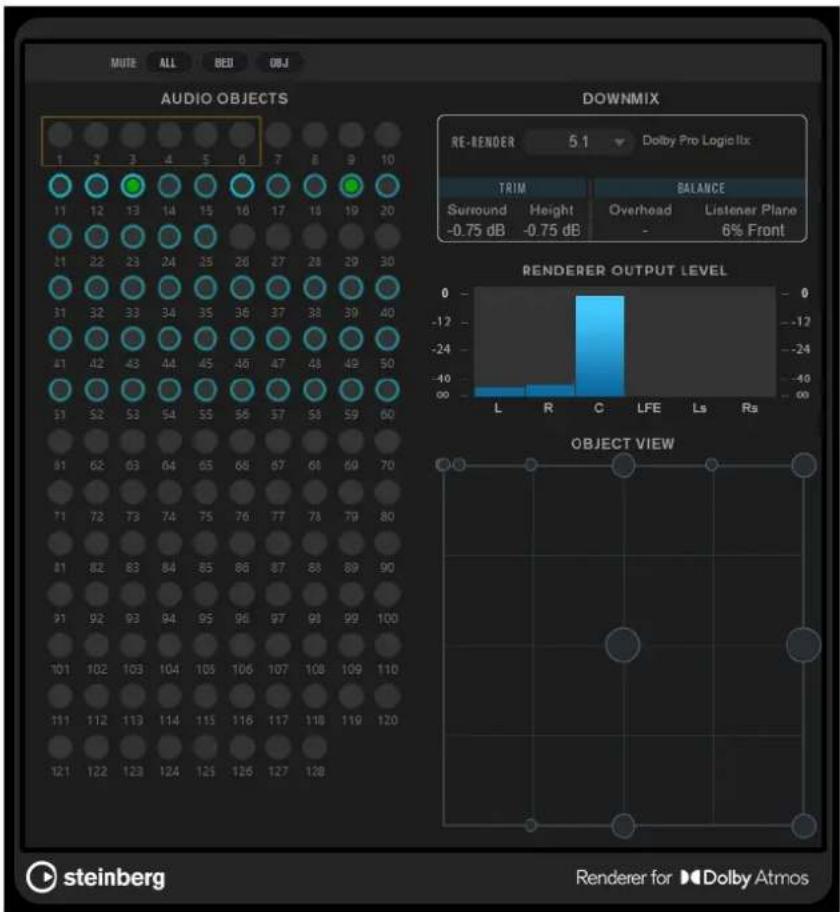Viewport: 840px width, 912px height.
Task: Click the Dolby Pro Logic IIx label
Action: tap(696, 140)
